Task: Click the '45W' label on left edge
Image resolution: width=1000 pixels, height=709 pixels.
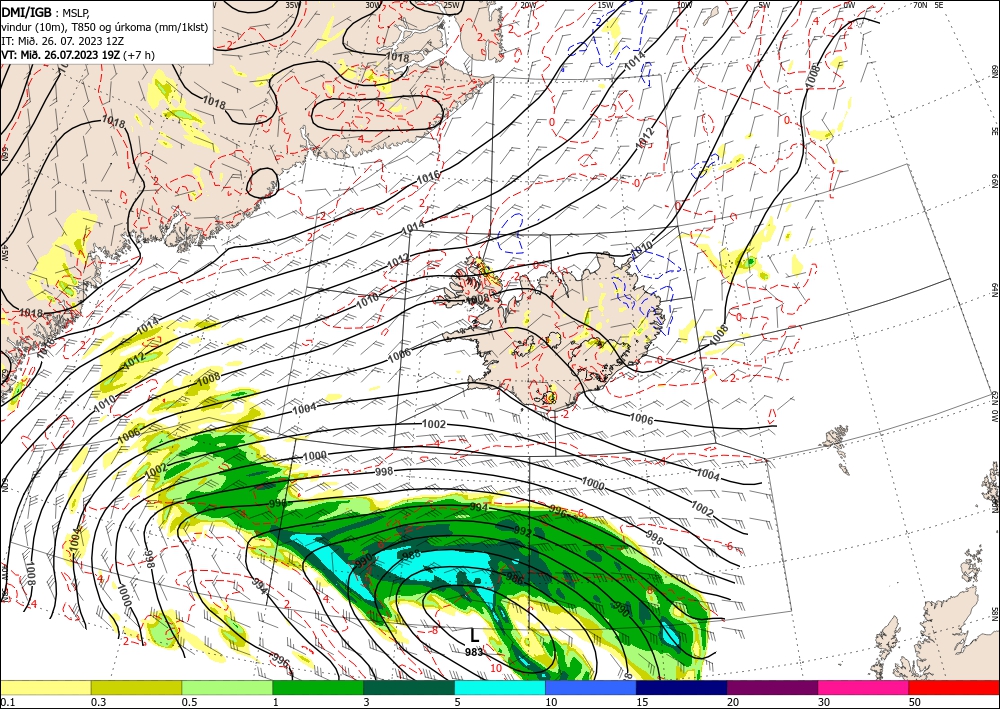Action: 4,252
